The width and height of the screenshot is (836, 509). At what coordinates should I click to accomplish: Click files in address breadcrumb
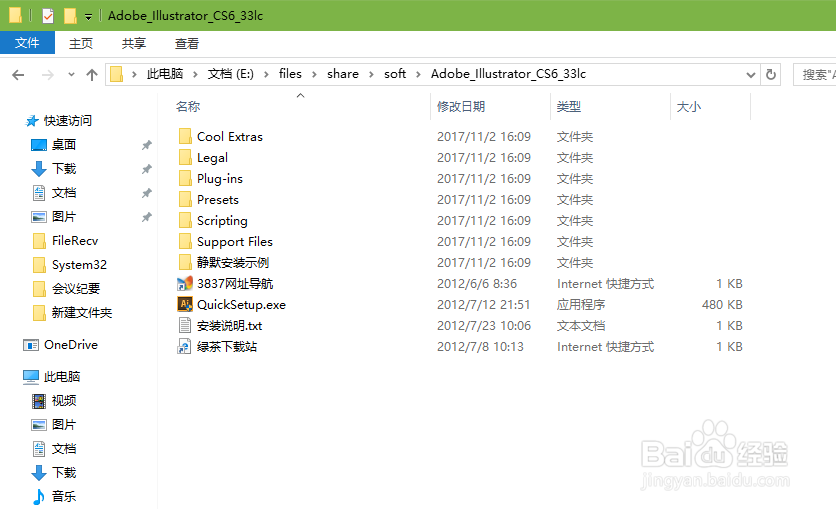pos(291,74)
